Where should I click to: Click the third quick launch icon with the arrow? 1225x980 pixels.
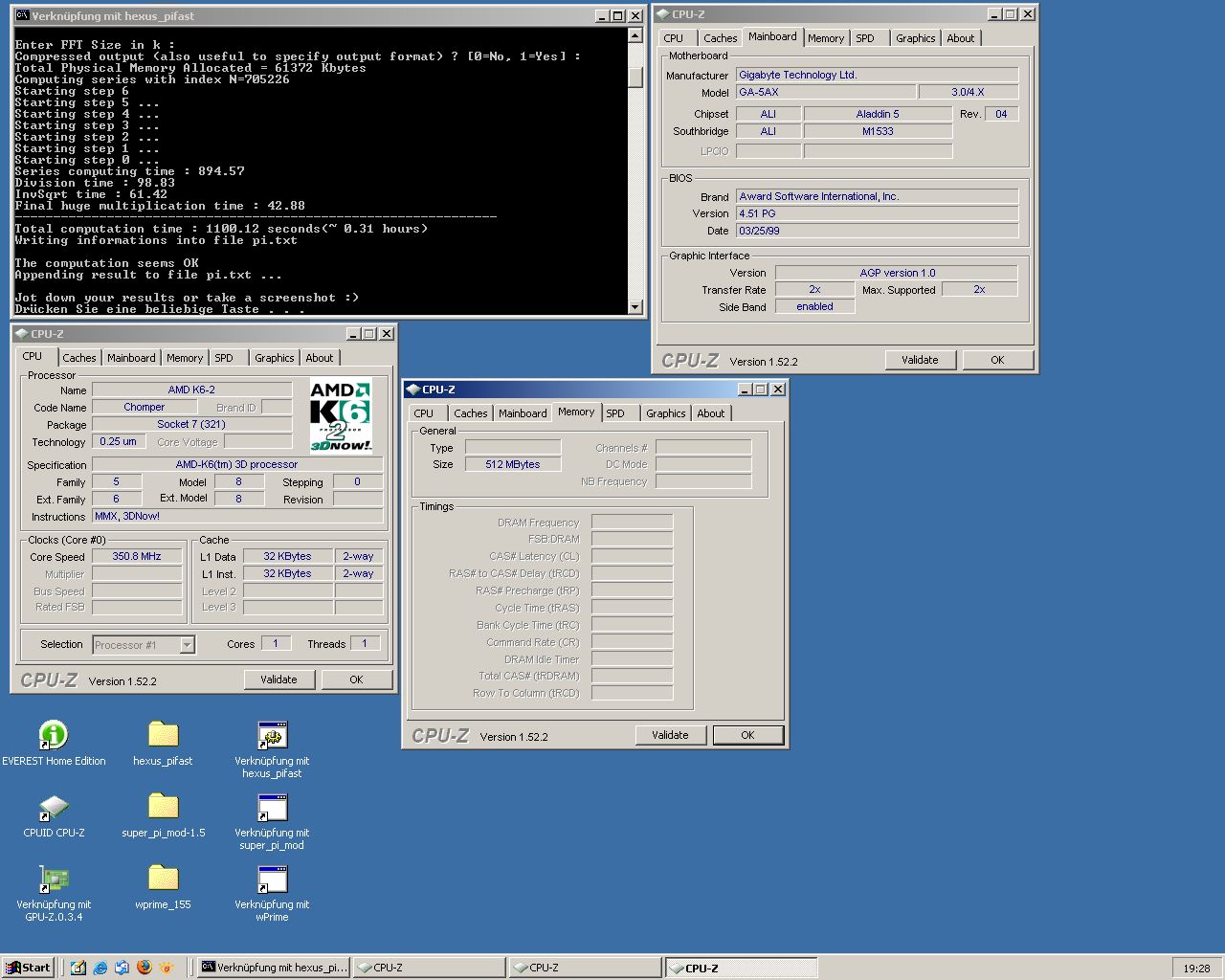coord(122,968)
